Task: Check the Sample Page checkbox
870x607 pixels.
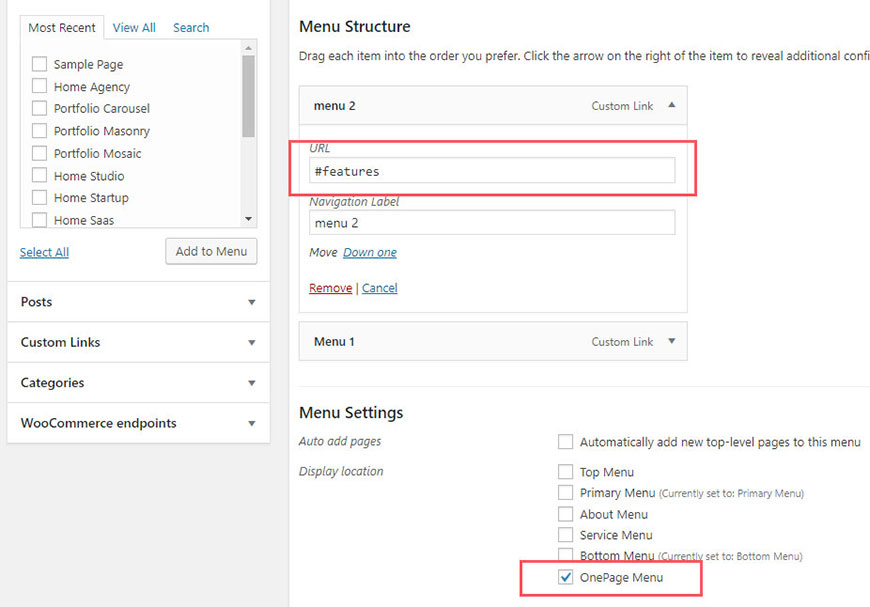Action: click(x=39, y=64)
